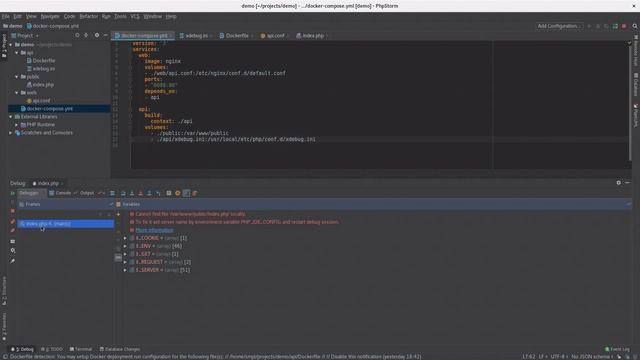
Task: Expand the $_GET variable
Action: [125, 254]
